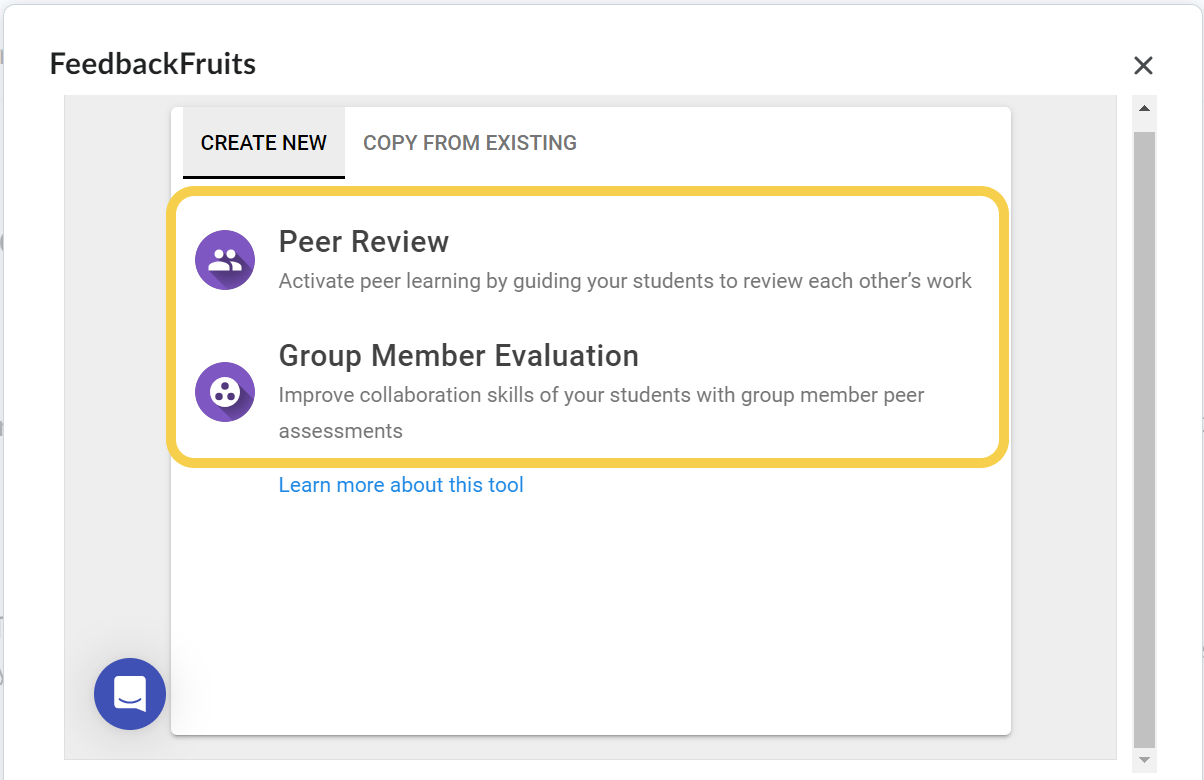Viewport: 1204px width, 780px height.
Task: Click the Peer Review description text
Action: point(624,281)
